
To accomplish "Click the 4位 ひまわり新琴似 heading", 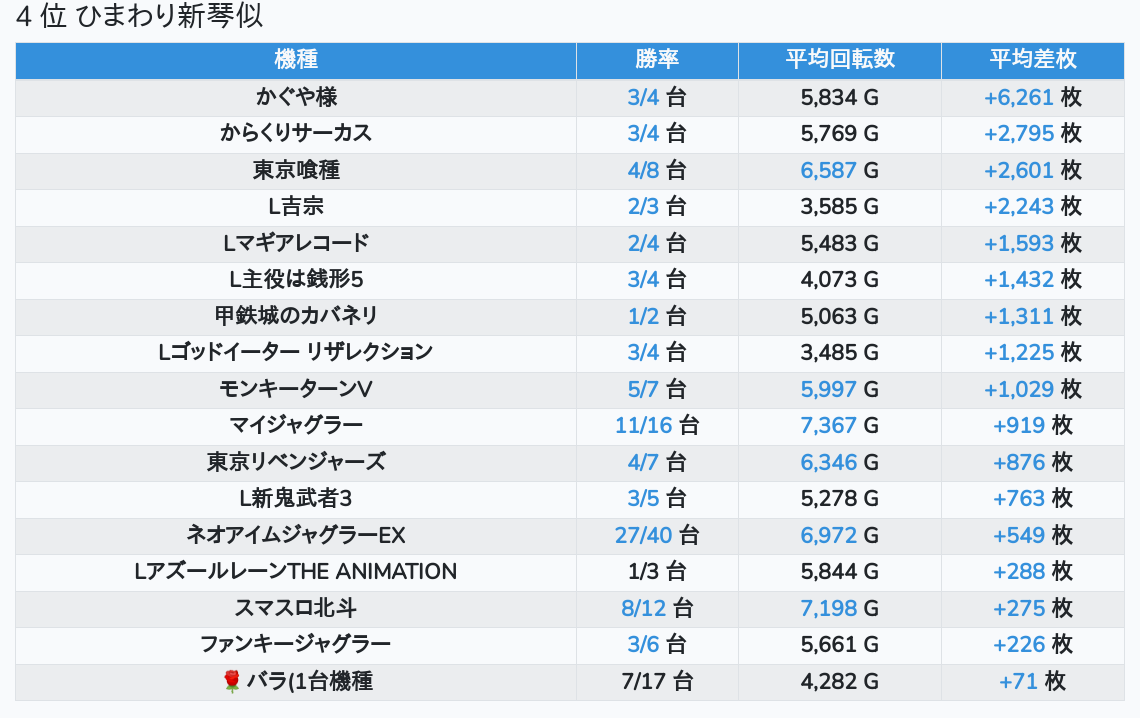I will [x=140, y=18].
